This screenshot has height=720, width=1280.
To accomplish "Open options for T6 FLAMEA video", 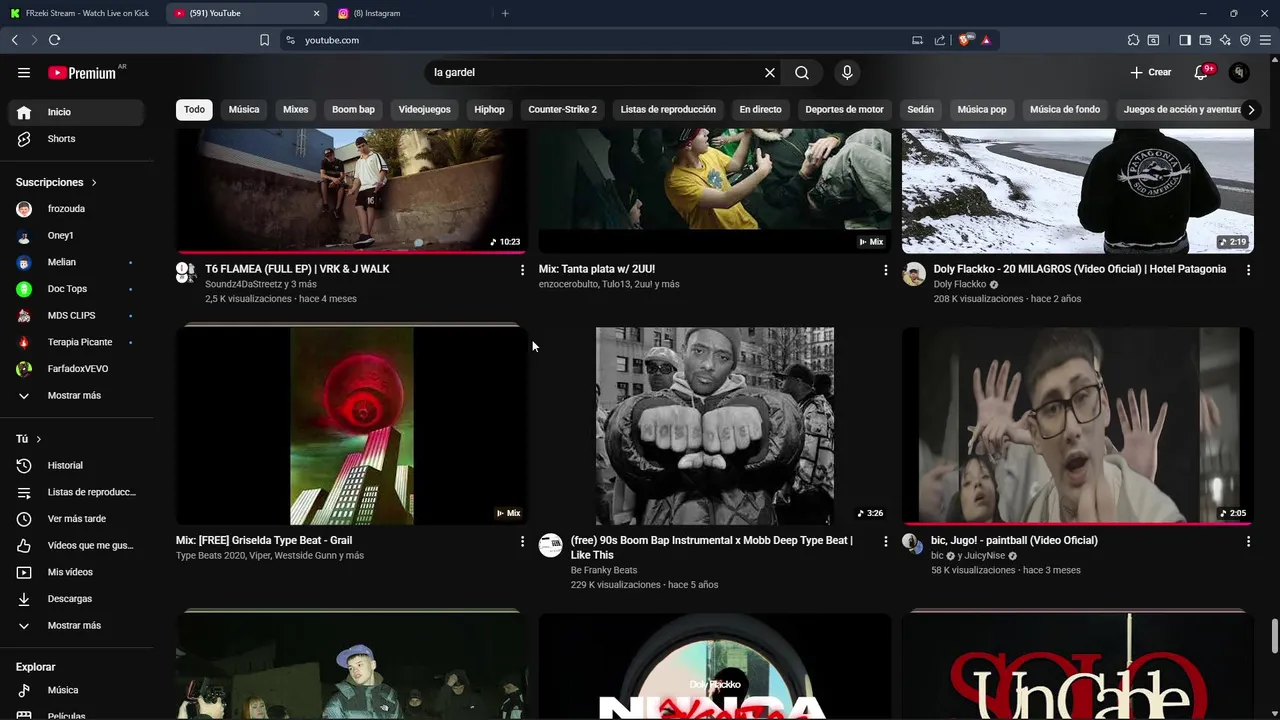I will pyautogui.click(x=522, y=270).
